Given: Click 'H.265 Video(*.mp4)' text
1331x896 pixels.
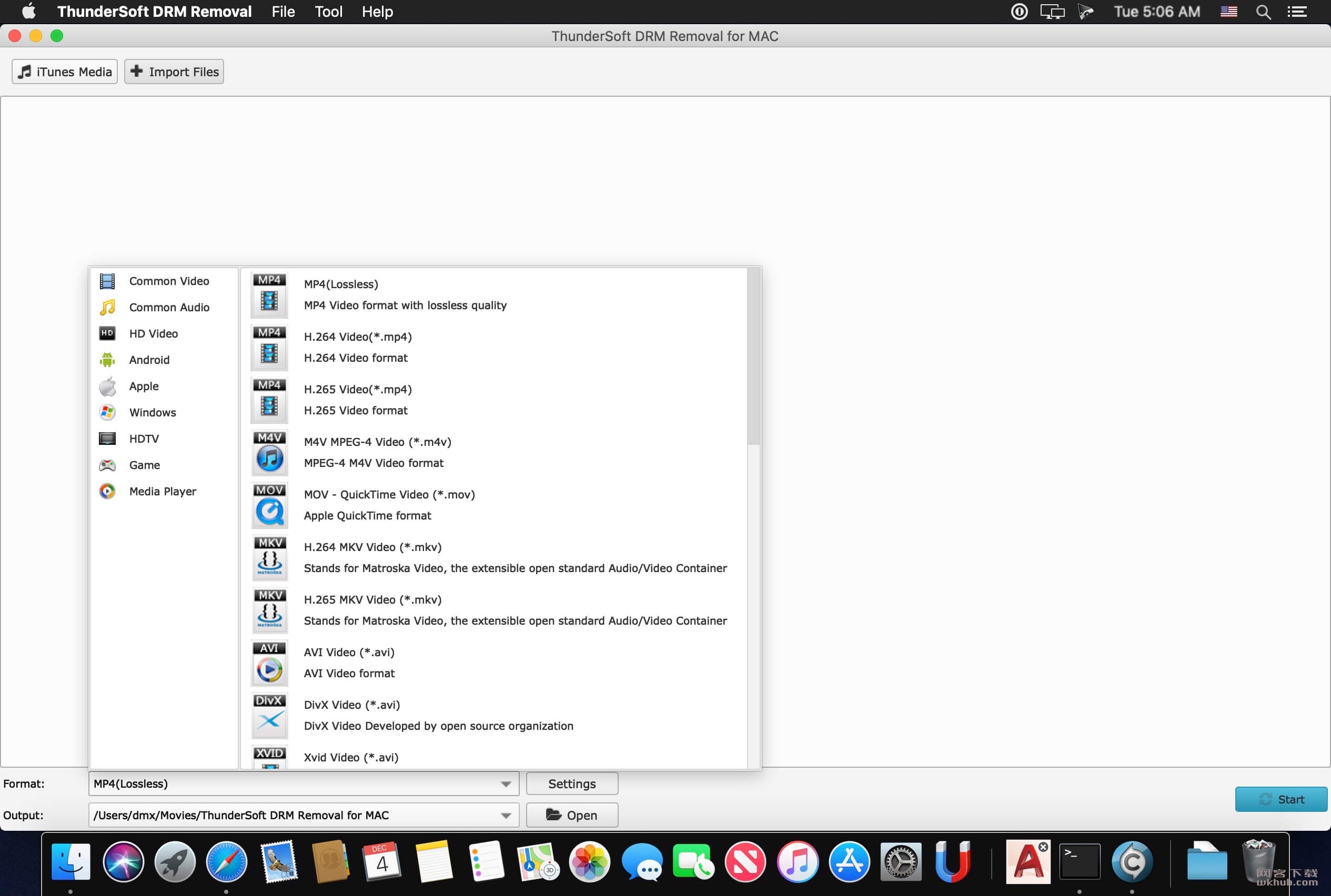Looking at the screenshot, I should (x=358, y=389).
